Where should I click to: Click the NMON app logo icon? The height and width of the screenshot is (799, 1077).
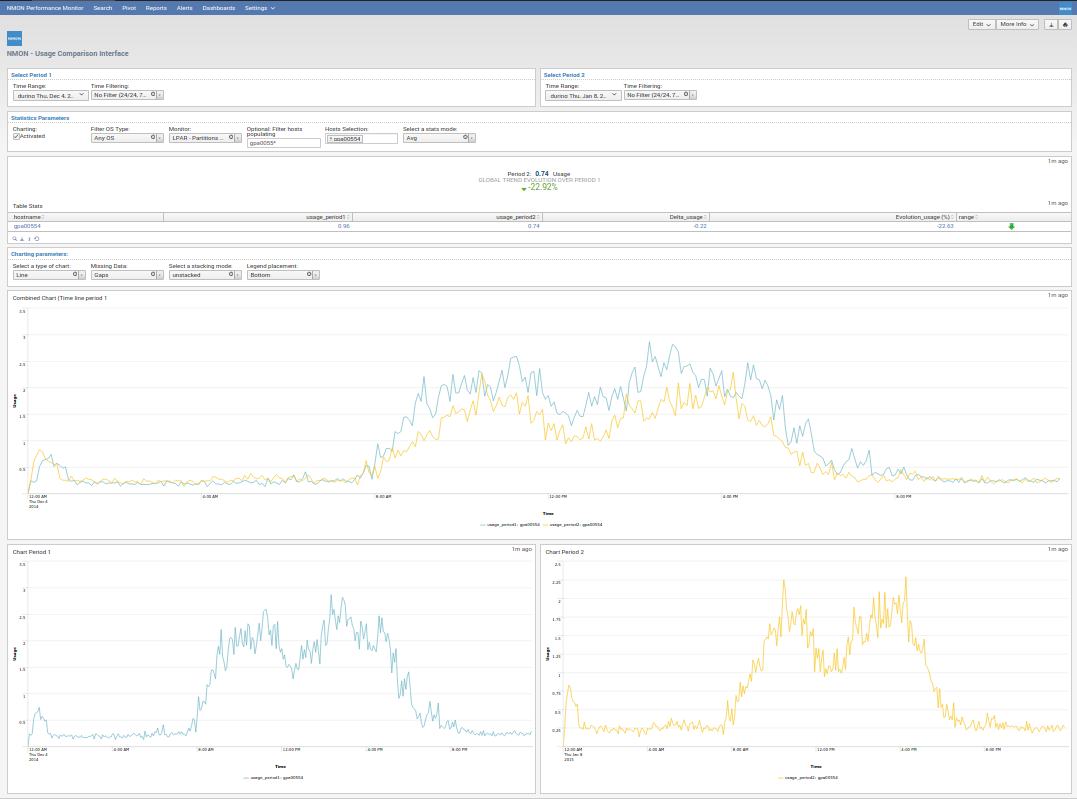point(14,38)
